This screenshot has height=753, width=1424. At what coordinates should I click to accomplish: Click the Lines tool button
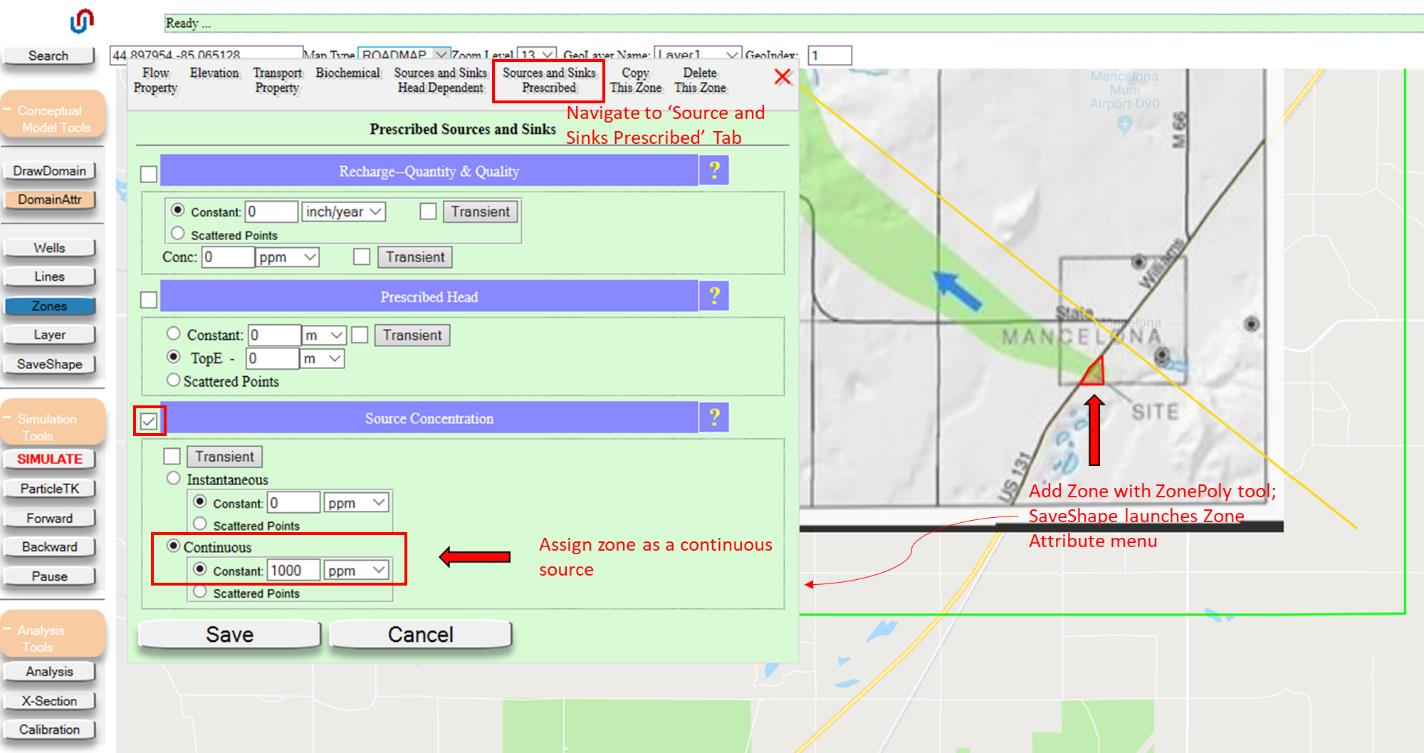pyautogui.click(x=49, y=277)
